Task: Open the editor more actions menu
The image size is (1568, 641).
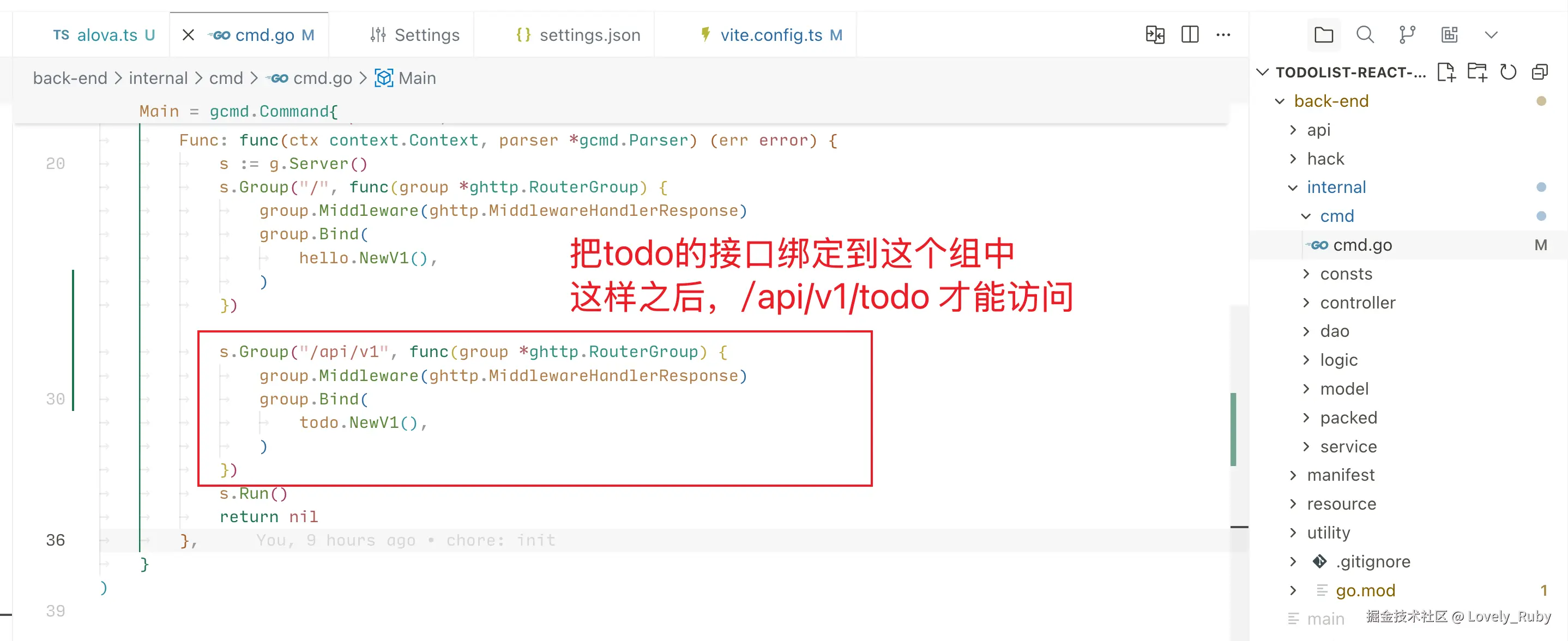Action: coord(1223,35)
